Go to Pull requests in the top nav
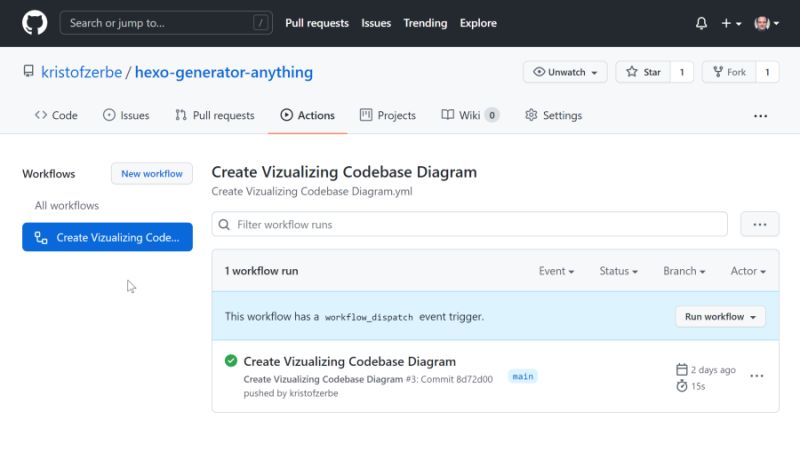 coord(317,23)
